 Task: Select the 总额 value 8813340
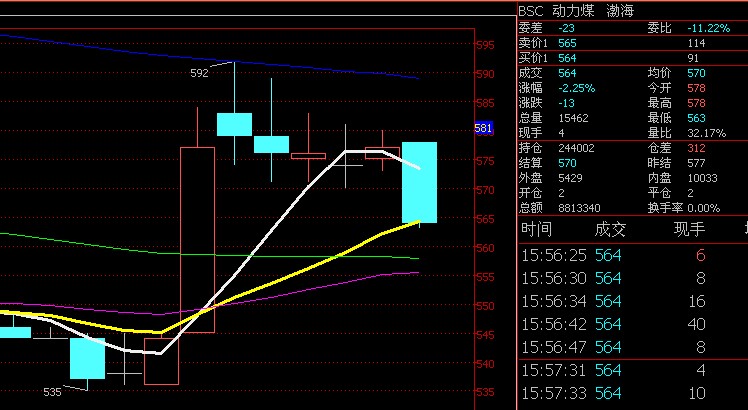click(x=579, y=208)
